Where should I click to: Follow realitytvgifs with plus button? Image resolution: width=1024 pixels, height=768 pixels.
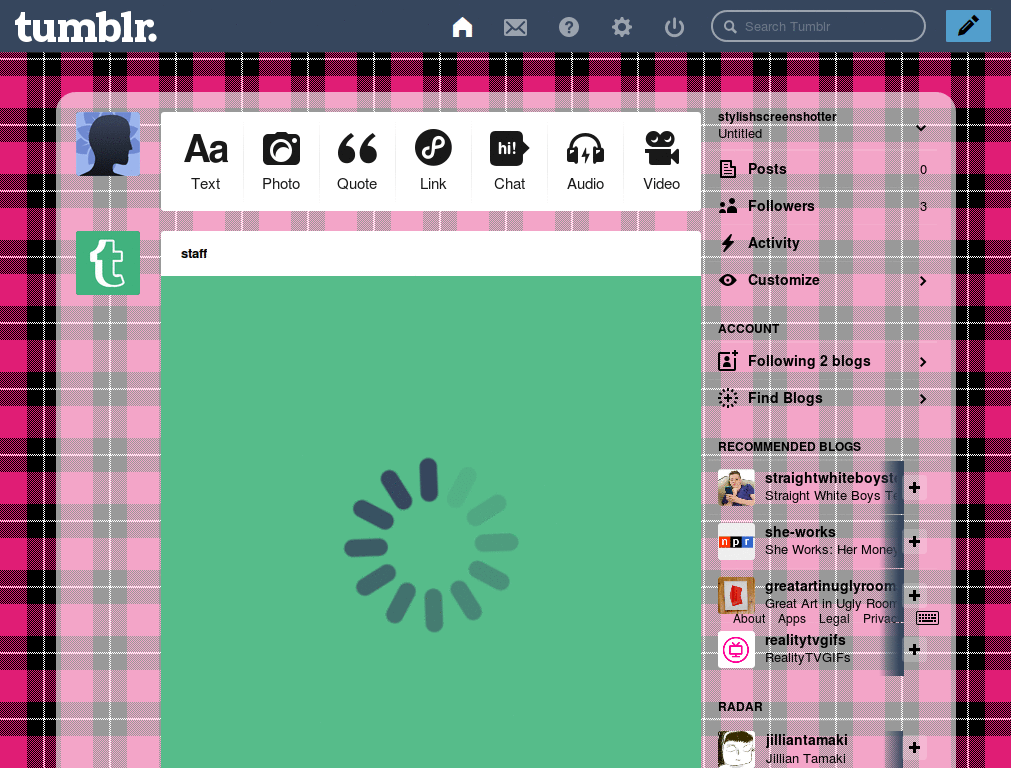[914, 649]
